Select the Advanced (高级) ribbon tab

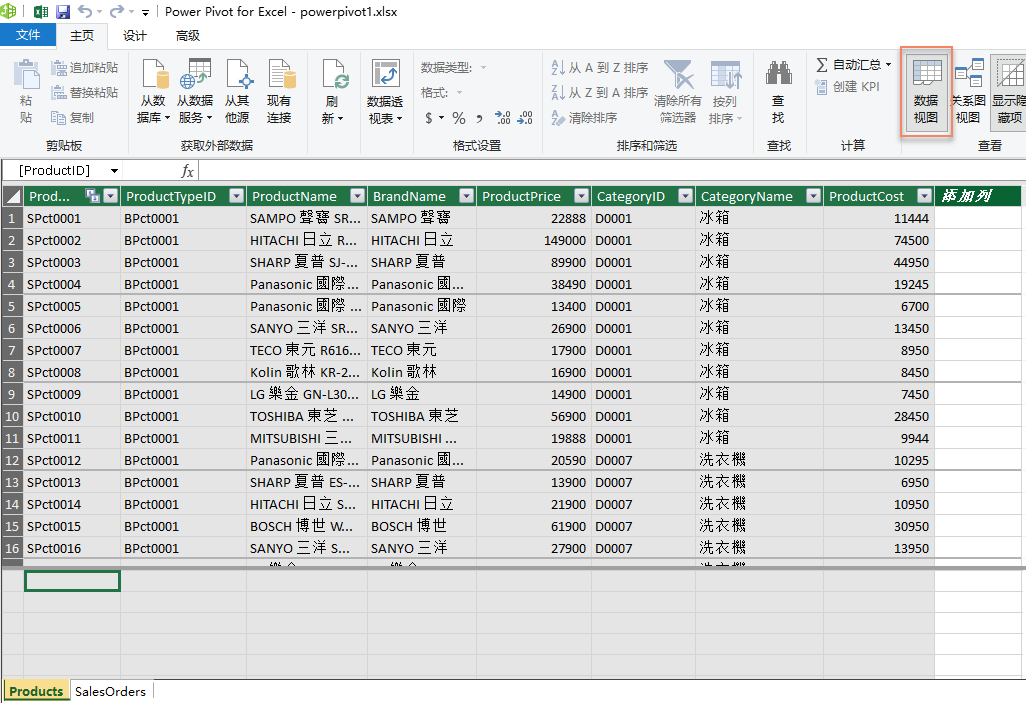[188, 35]
